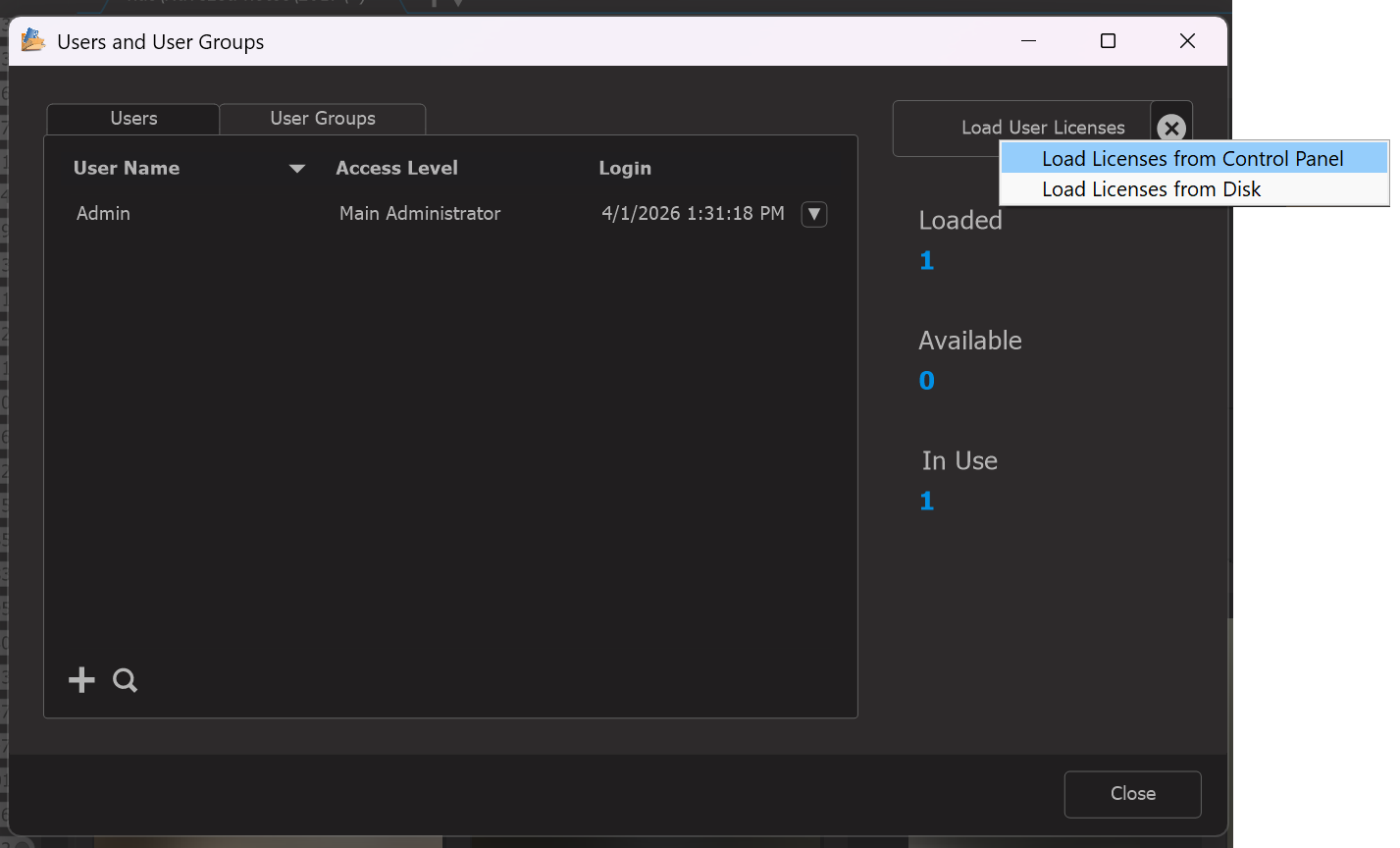
Task: Click the Main Administrator access level cell
Action: [420, 214]
